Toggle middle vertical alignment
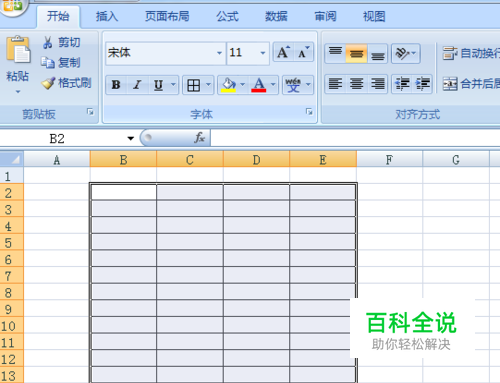This screenshot has height=383, width=500. [356, 53]
